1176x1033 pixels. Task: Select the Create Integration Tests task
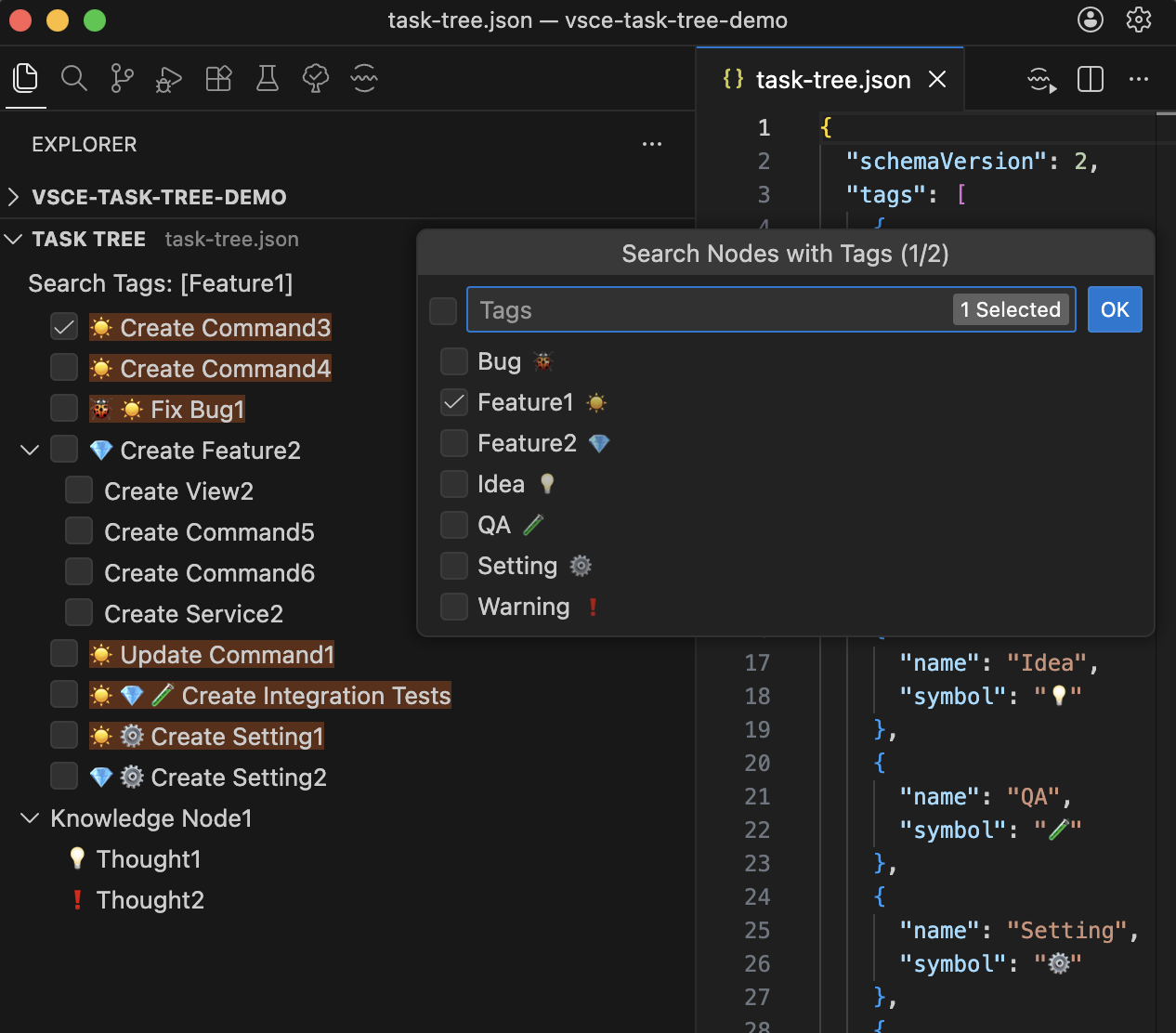coord(316,696)
